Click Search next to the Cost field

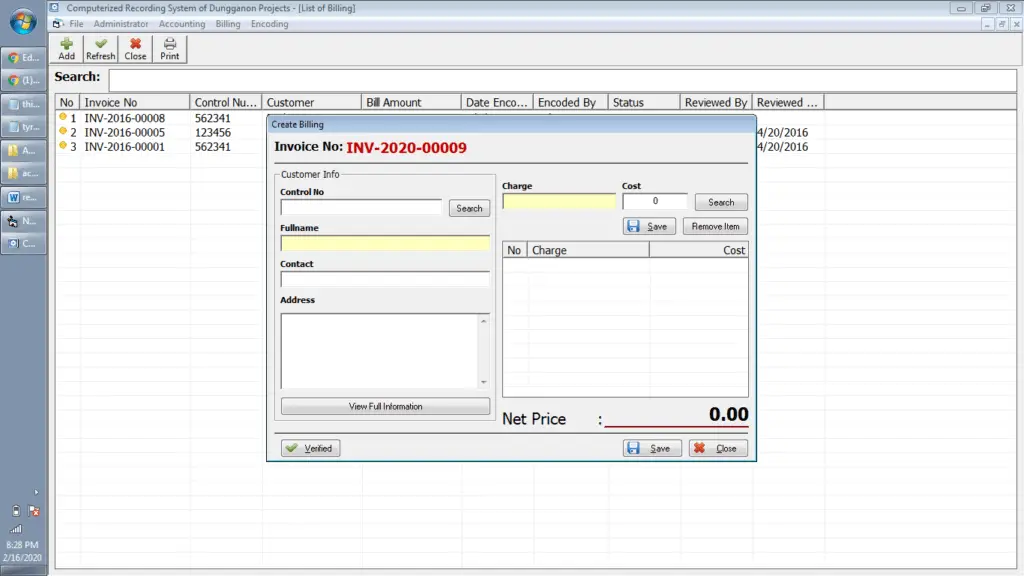click(721, 201)
